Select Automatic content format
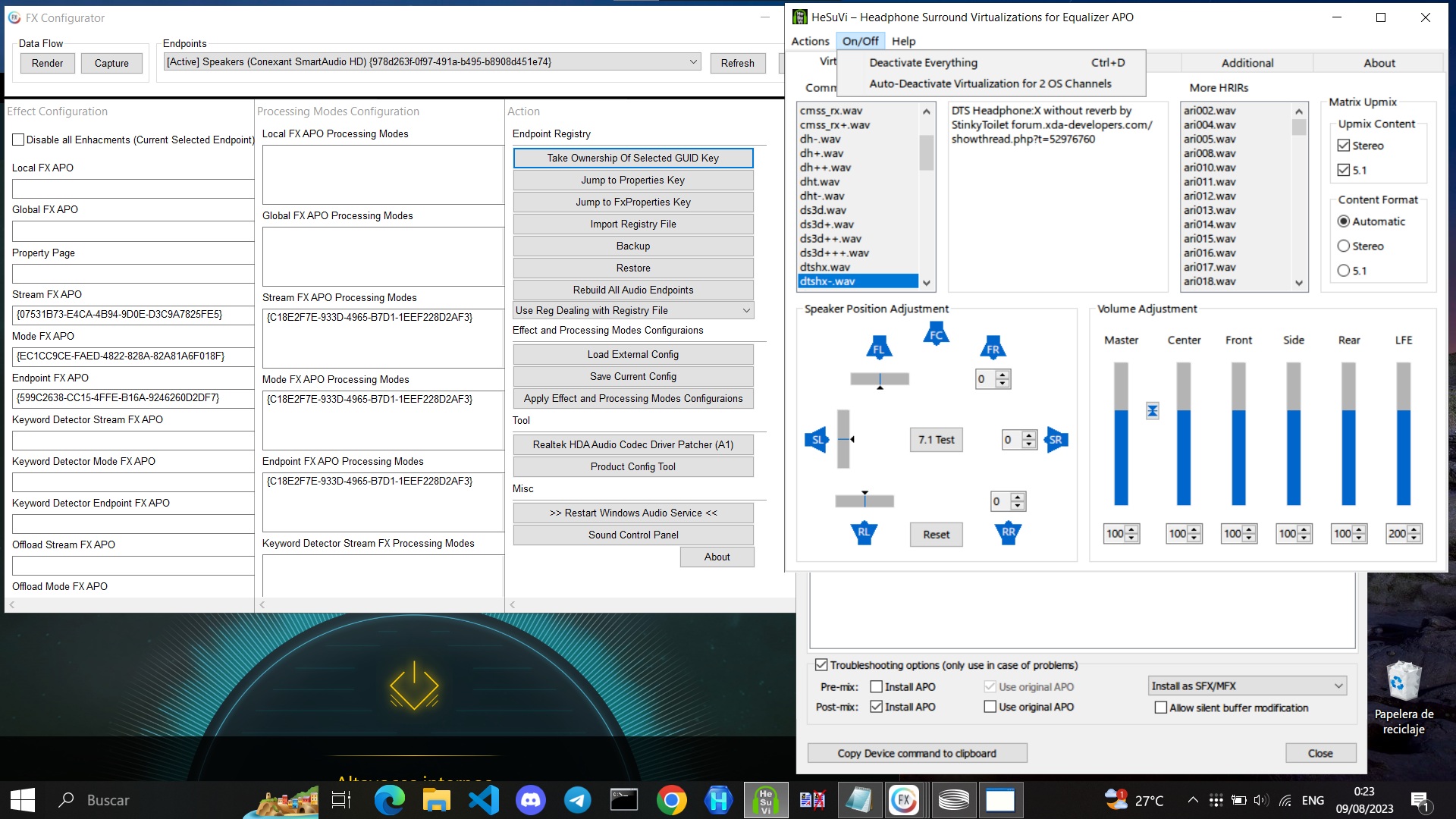Viewport: 1456px width, 819px height. tap(1344, 221)
